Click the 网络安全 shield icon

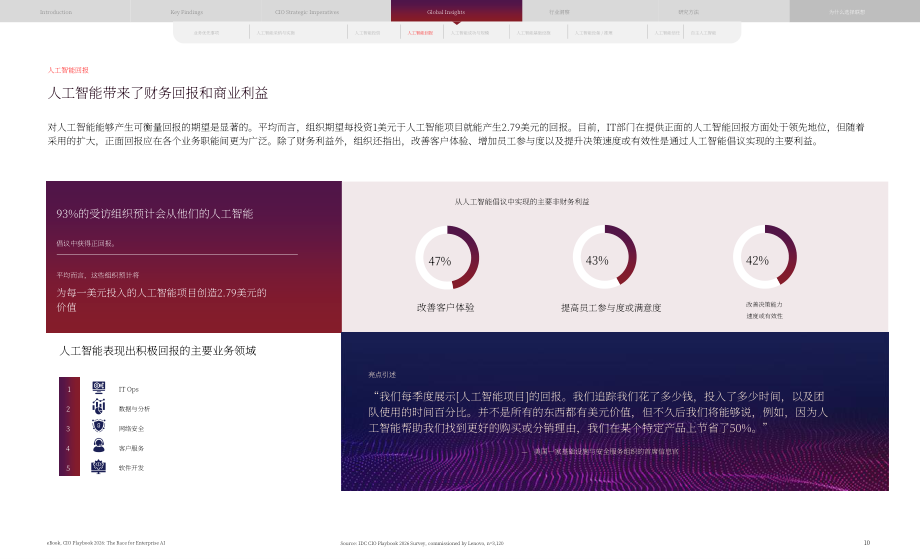coord(99,426)
